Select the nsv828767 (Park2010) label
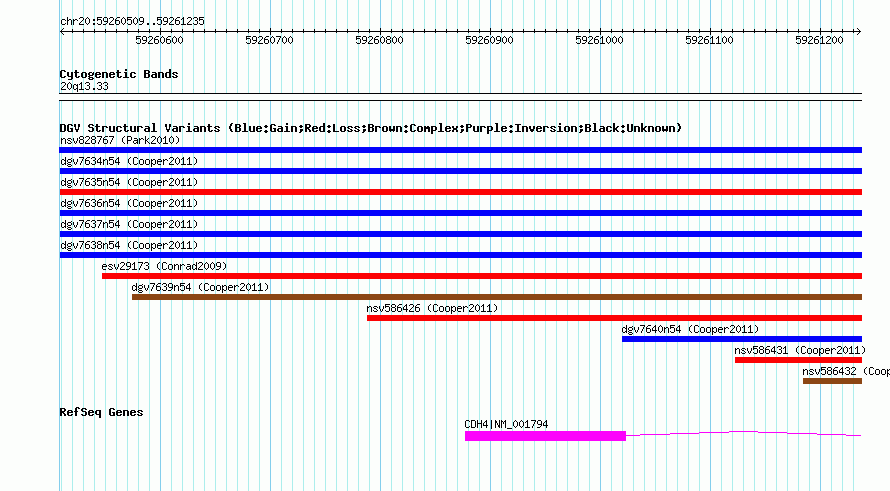 (120, 140)
